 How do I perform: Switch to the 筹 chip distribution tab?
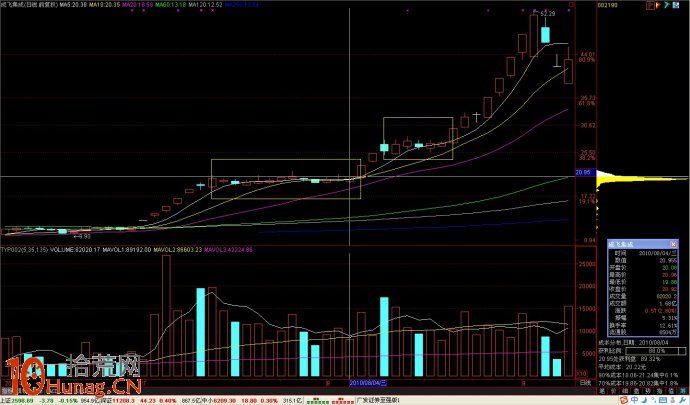(683, 391)
